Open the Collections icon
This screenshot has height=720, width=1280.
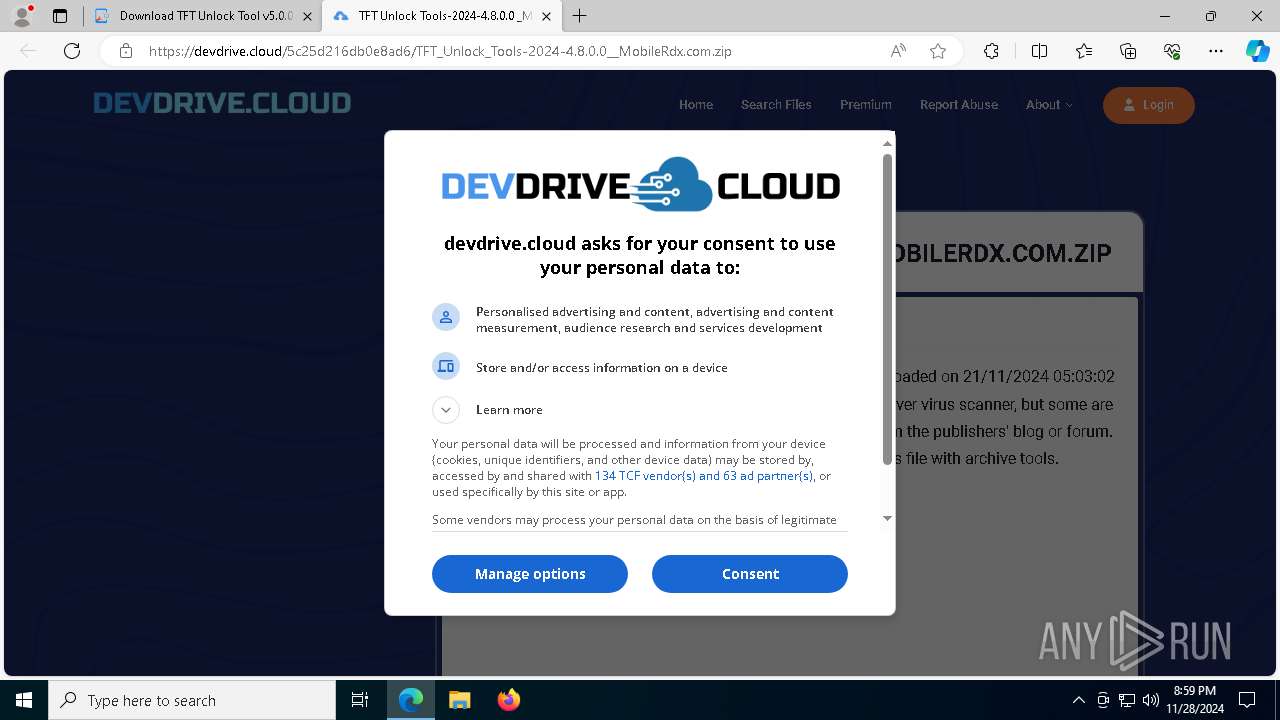pyautogui.click(x=1128, y=51)
